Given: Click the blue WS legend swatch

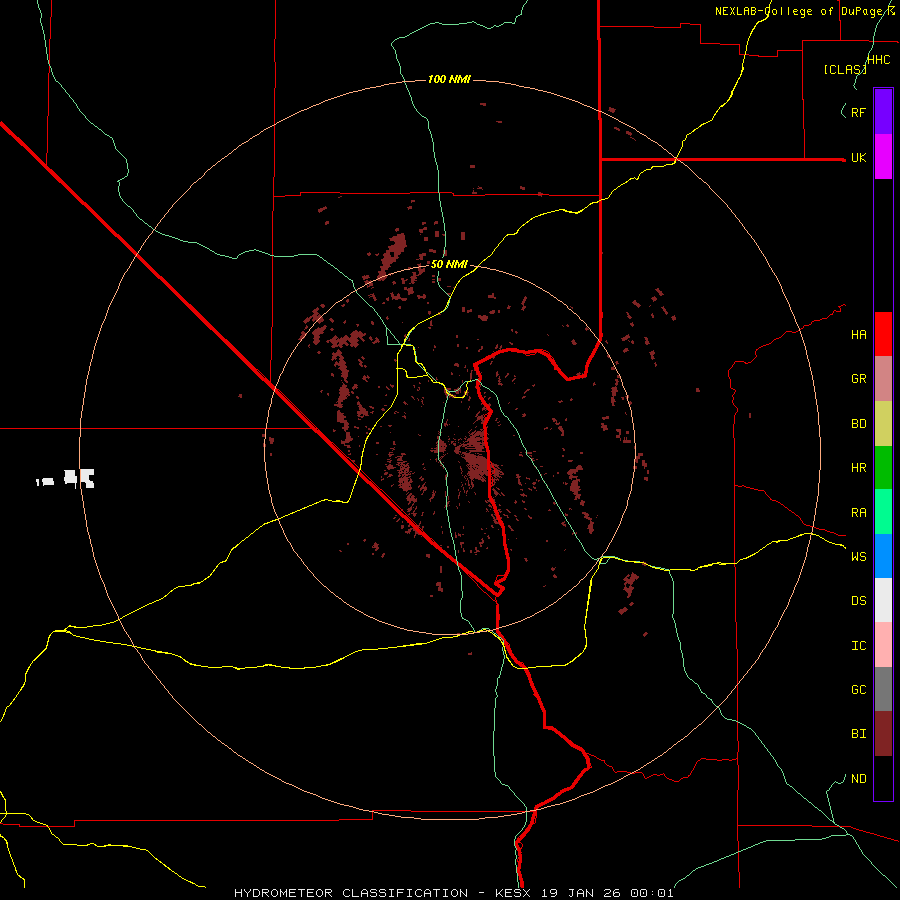Looking at the screenshot, I should [883, 556].
